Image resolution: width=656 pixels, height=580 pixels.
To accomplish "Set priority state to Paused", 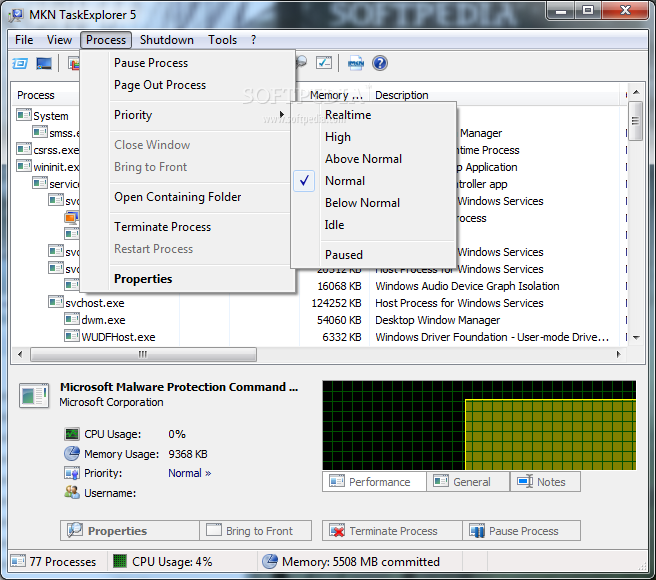I will pos(374,254).
